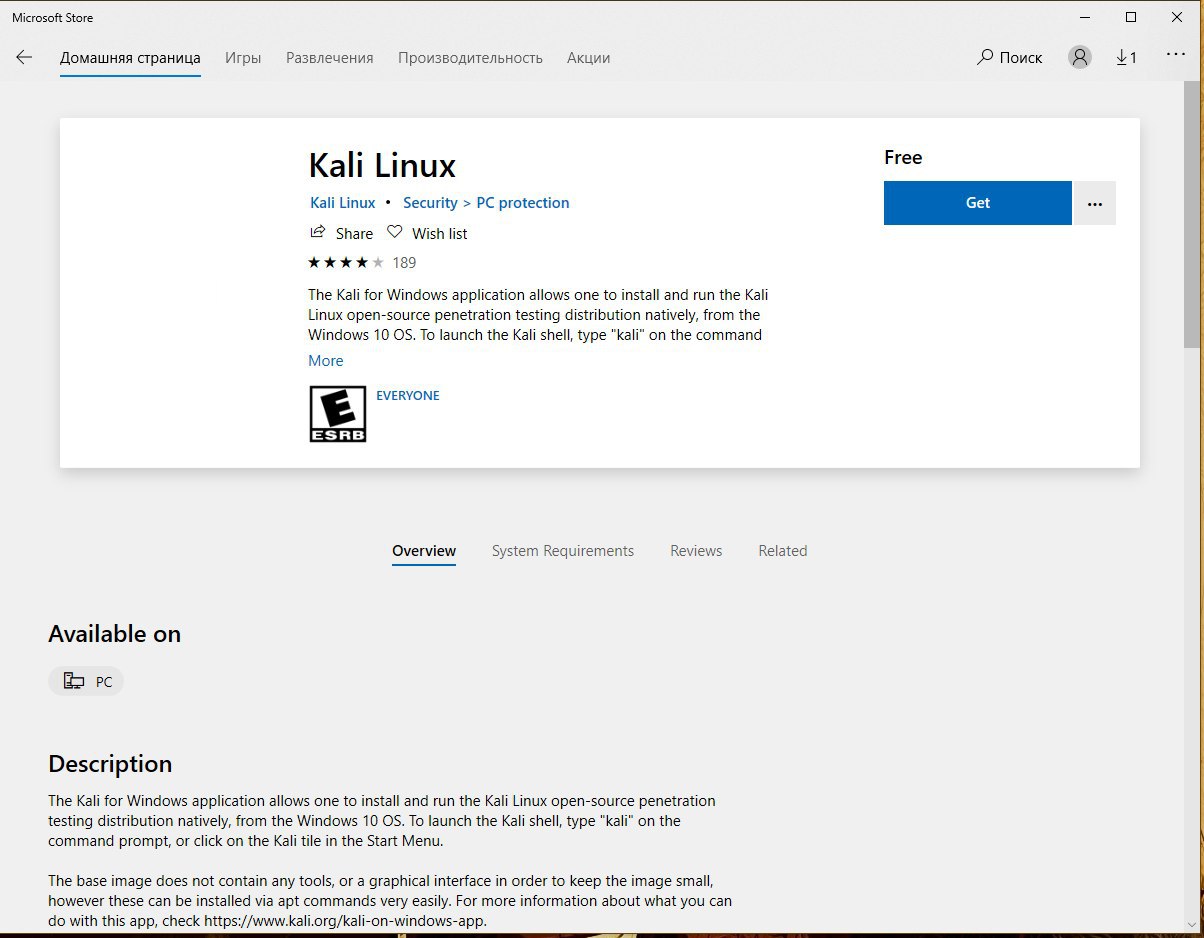Switch to Домашняя страница tab
The height and width of the screenshot is (938, 1204).
(x=130, y=58)
